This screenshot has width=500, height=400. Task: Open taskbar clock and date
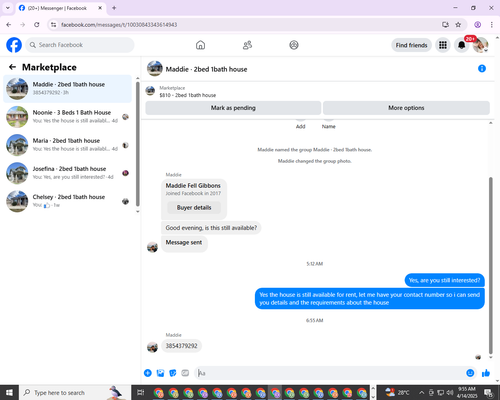466,393
